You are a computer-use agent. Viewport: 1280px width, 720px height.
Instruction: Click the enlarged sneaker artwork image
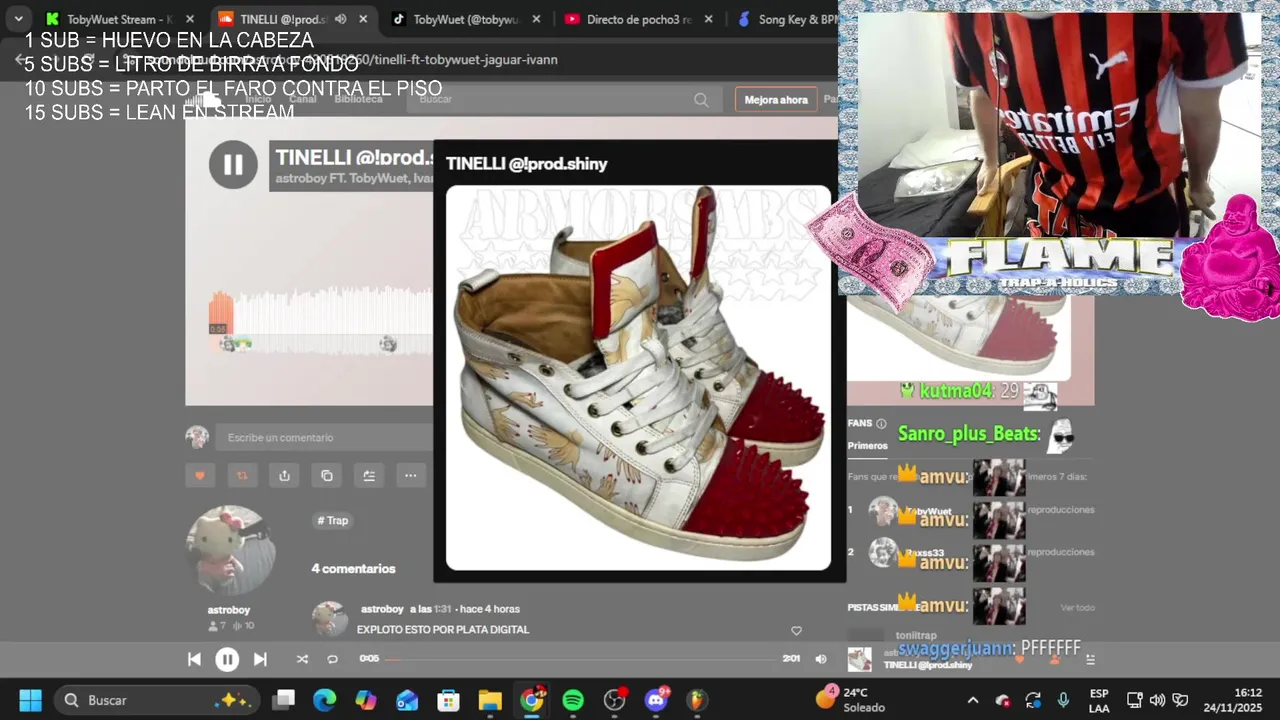coord(638,377)
